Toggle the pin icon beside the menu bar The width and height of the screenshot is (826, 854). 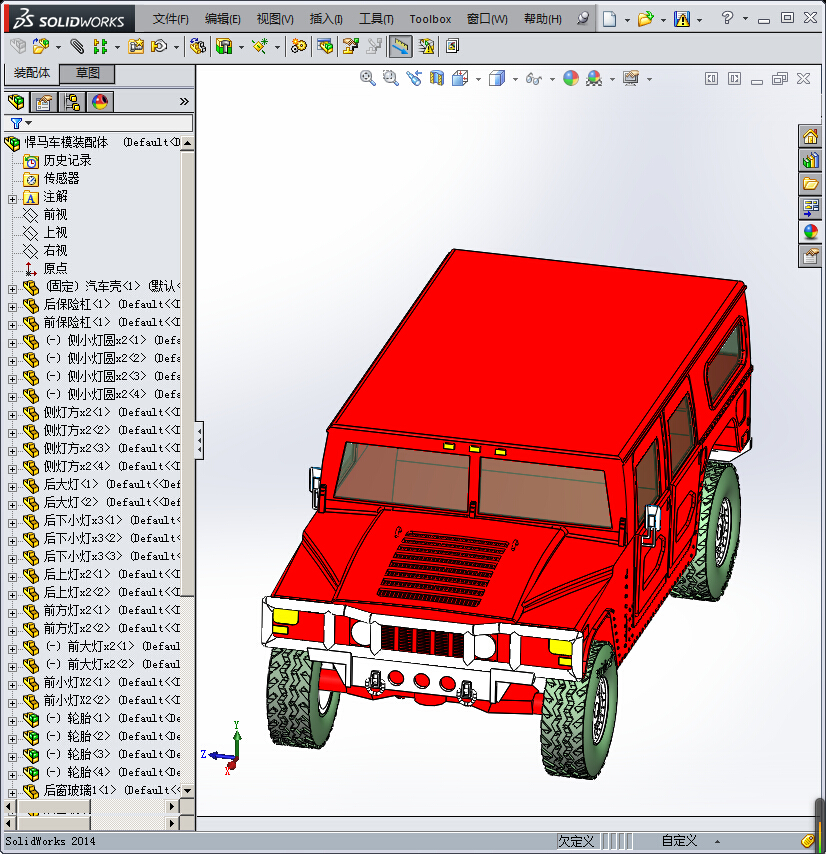pyautogui.click(x=583, y=19)
